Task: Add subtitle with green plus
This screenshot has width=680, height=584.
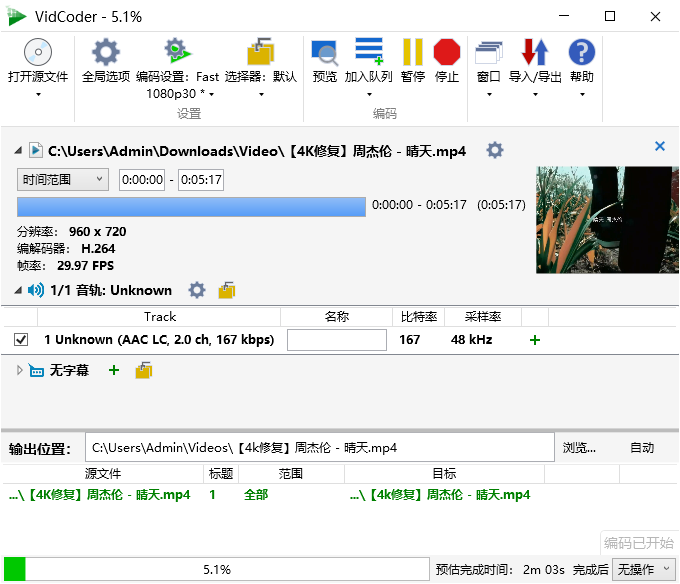Action: tap(114, 370)
